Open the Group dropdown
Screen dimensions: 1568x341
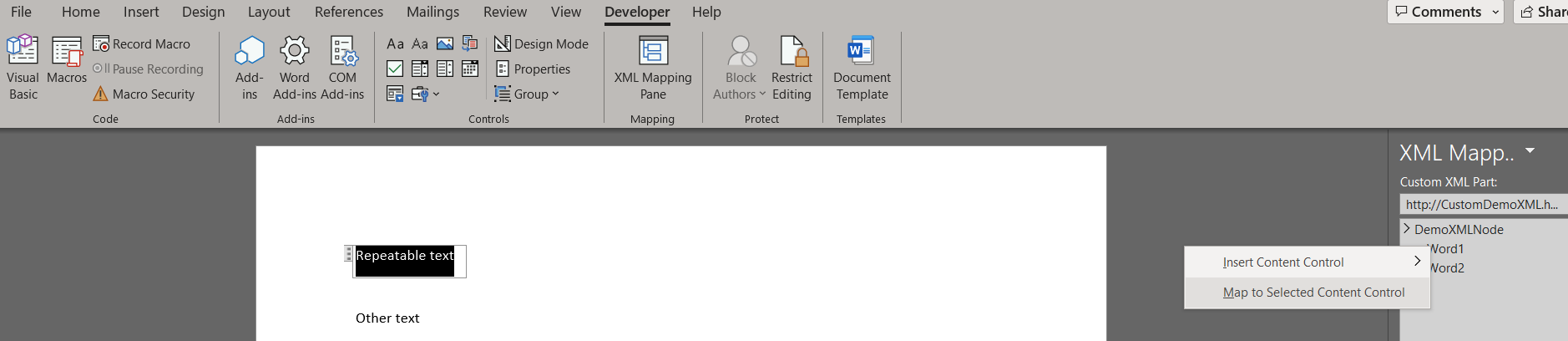coord(527,94)
